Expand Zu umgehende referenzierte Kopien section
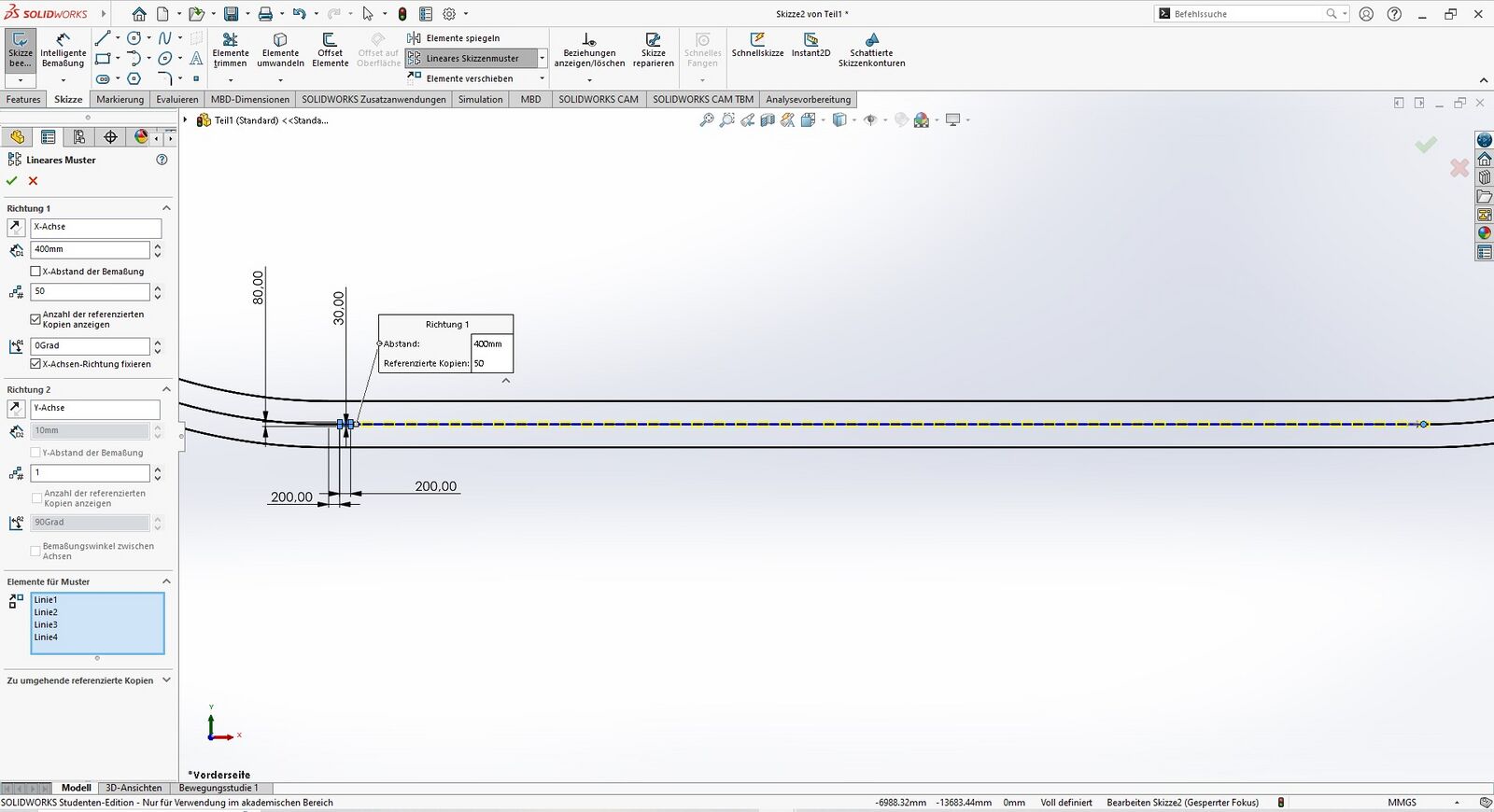The width and height of the screenshot is (1494, 812). (x=166, y=680)
